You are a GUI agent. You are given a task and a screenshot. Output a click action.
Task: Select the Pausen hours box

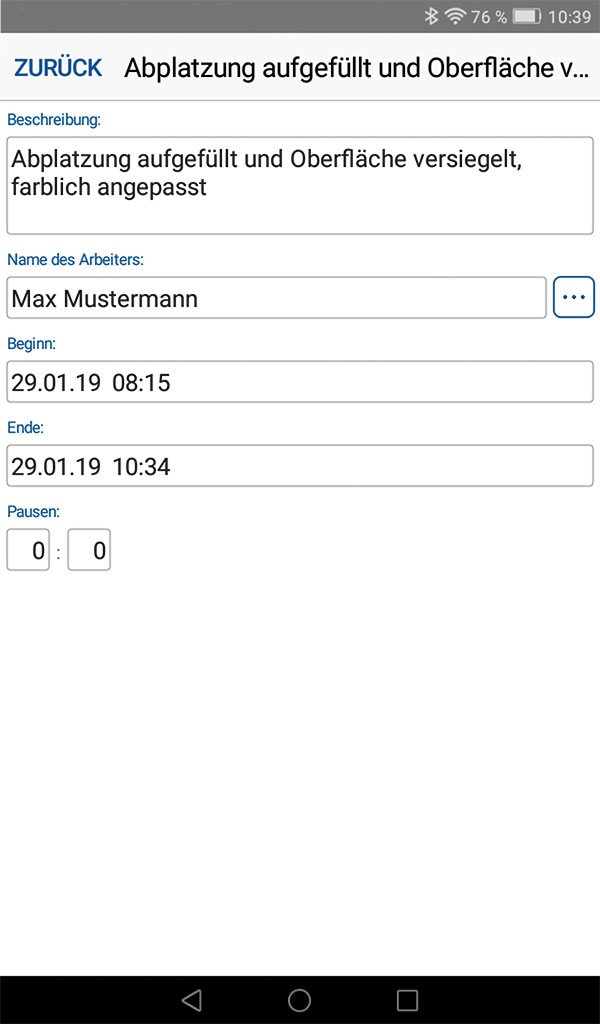coord(28,550)
